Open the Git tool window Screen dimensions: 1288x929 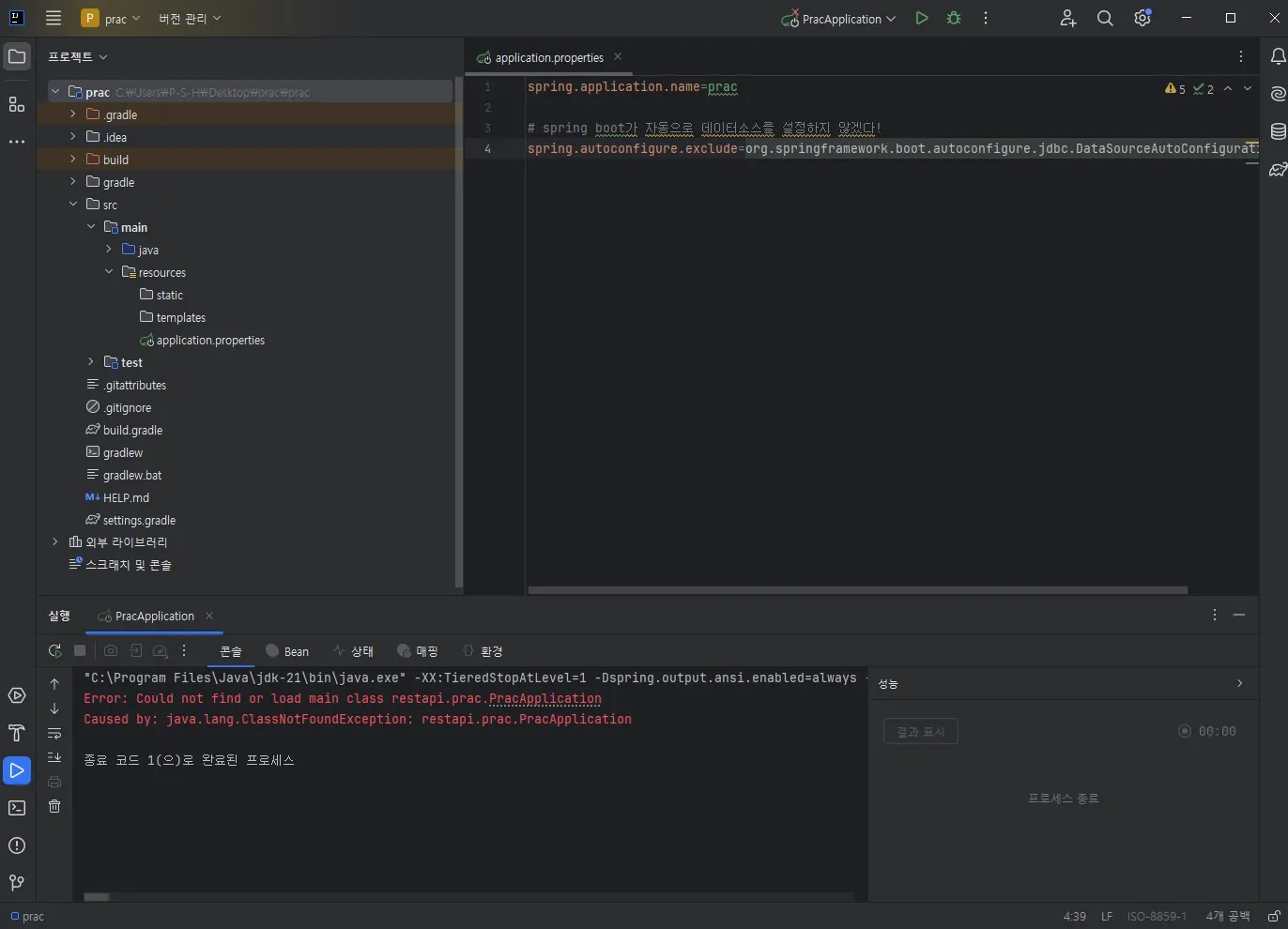[17, 883]
